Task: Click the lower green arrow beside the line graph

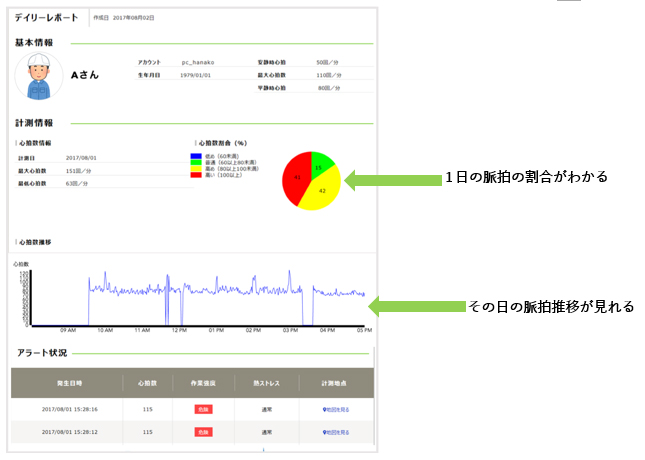Action: click(419, 305)
